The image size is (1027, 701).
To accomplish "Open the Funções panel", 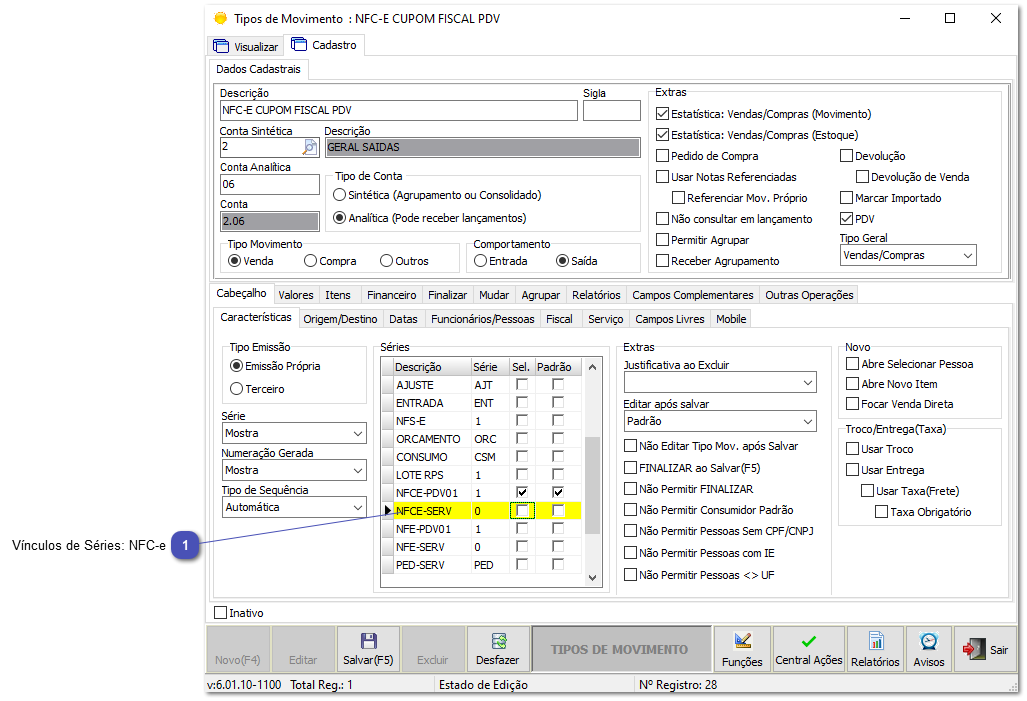I will [x=742, y=649].
